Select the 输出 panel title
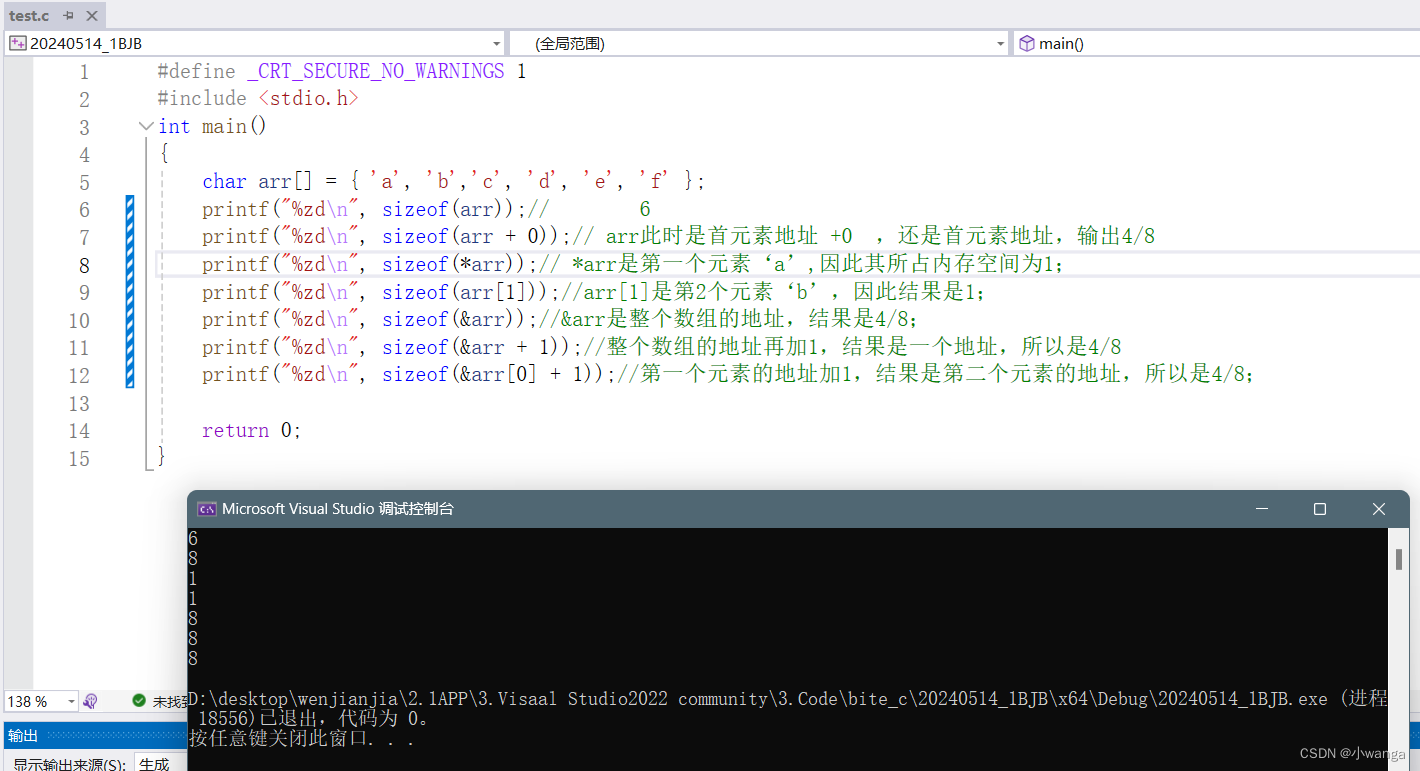The image size is (1420, 771). [x=22, y=736]
